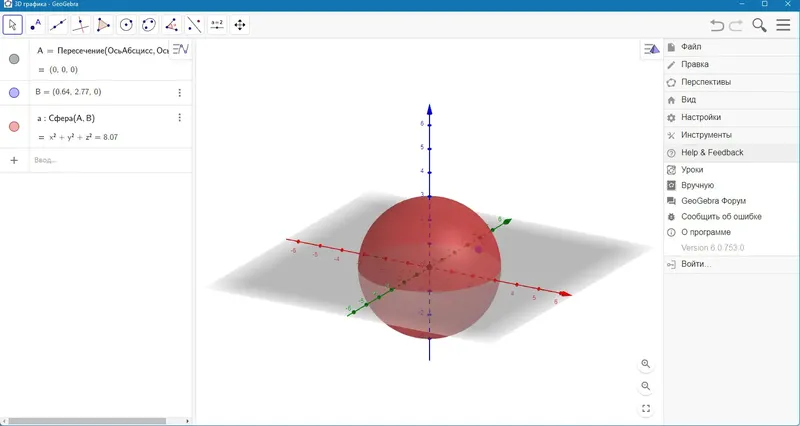Screen dimensions: 800x426
Task: Open the algebra view style bar
Action: [x=181, y=49]
